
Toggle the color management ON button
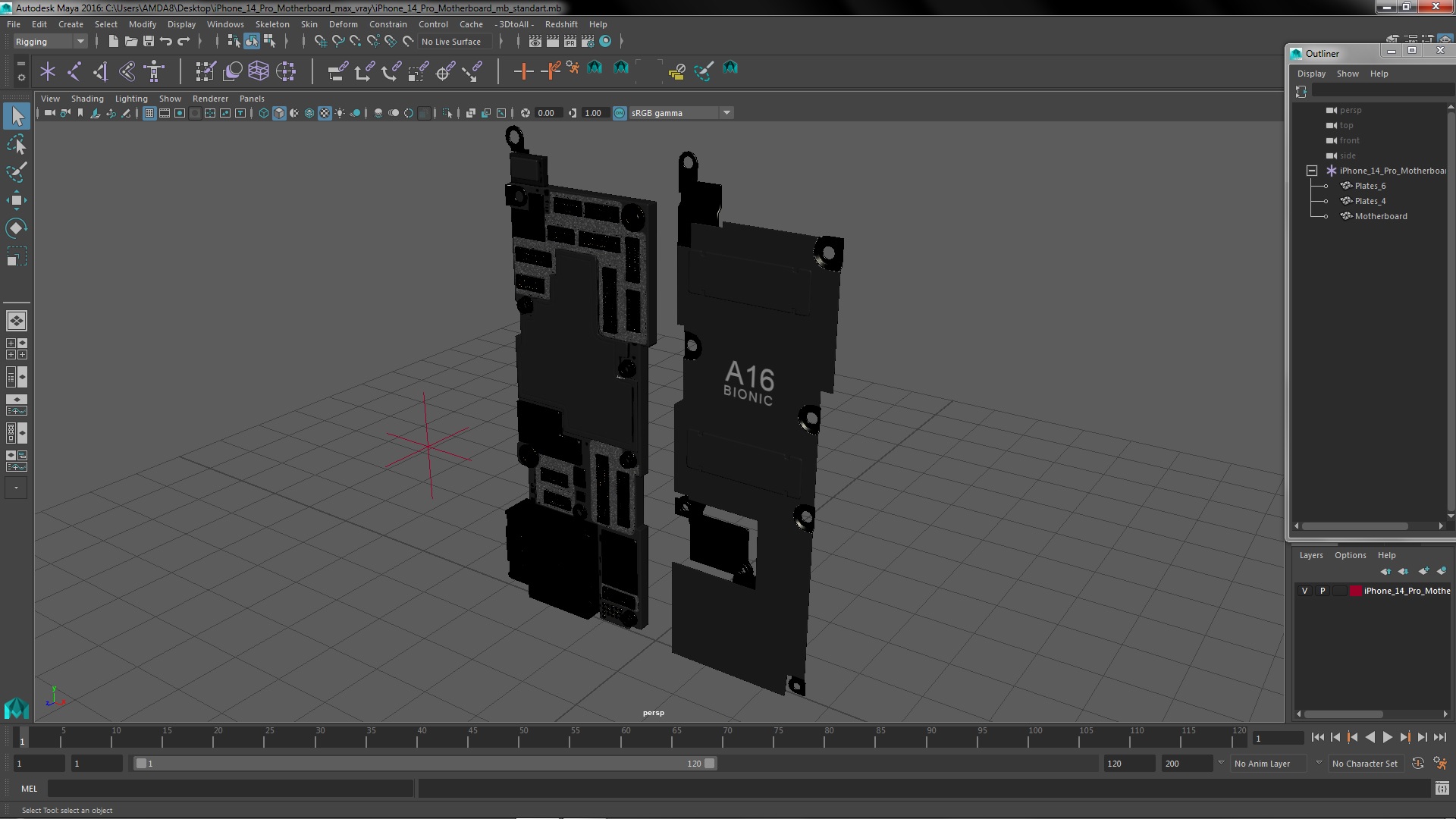620,113
